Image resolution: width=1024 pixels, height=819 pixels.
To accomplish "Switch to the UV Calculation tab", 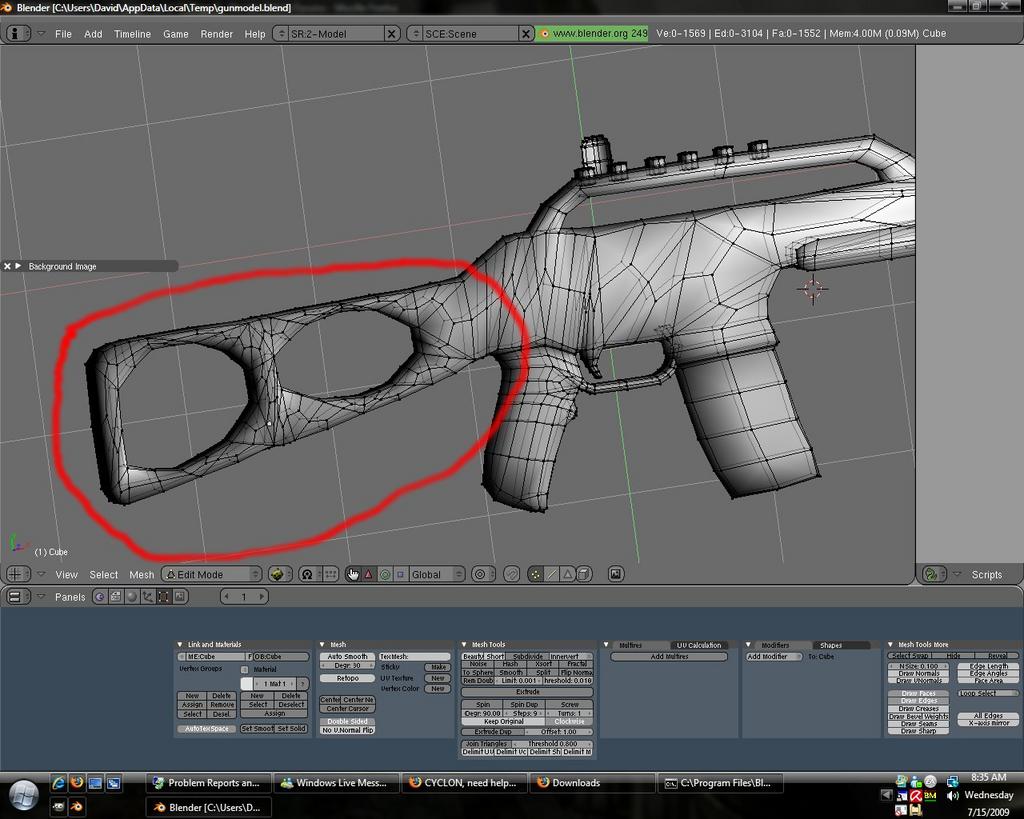I will [x=699, y=645].
